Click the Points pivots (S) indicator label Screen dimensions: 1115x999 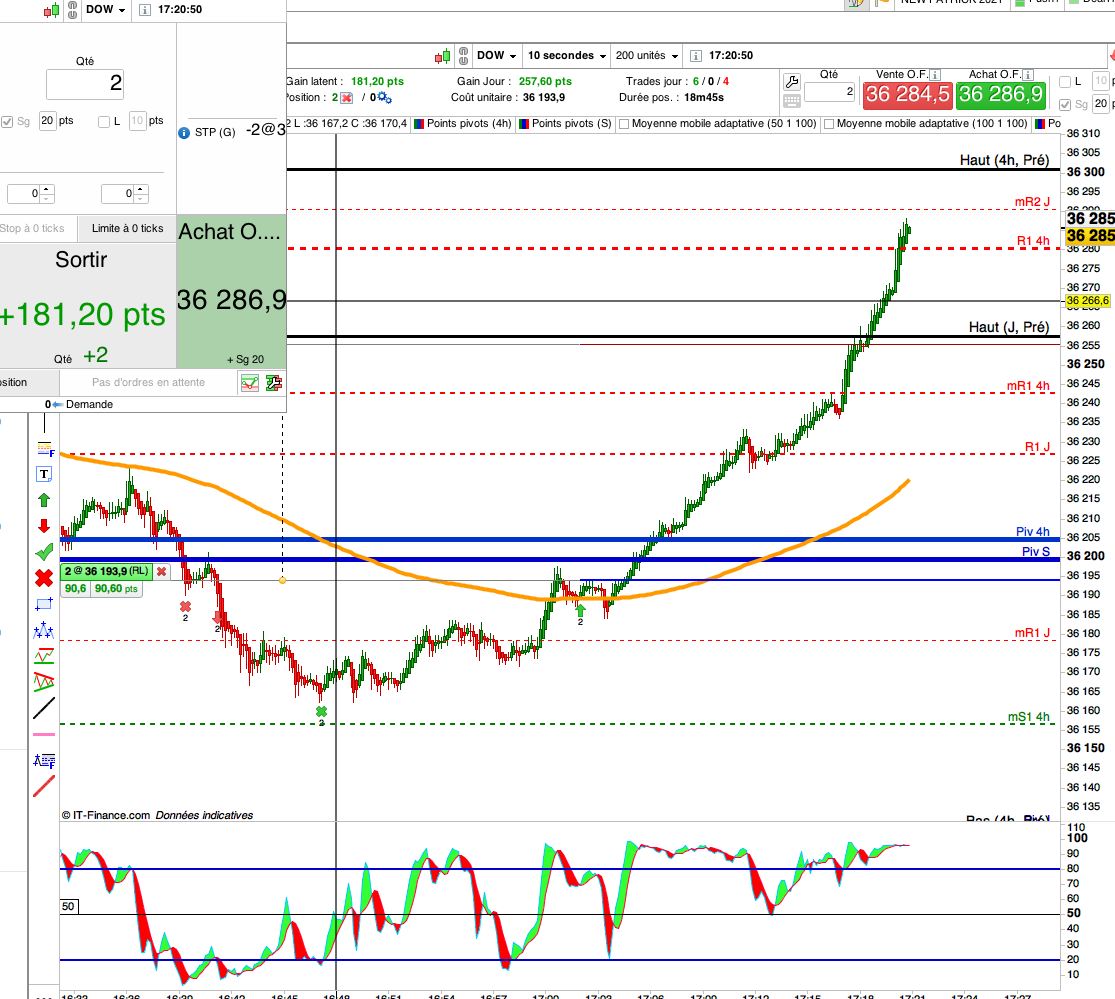(572, 124)
